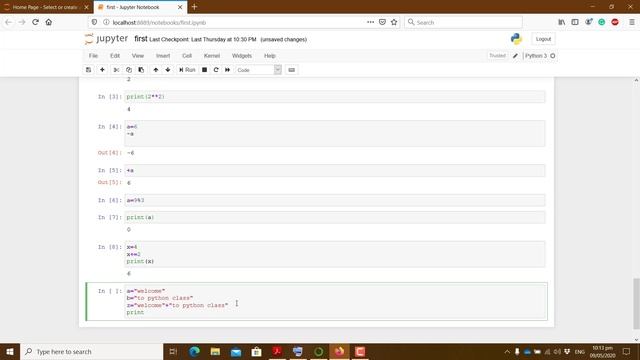
Task: Rename the notebook by clicking title 'first'
Action: click(140, 39)
